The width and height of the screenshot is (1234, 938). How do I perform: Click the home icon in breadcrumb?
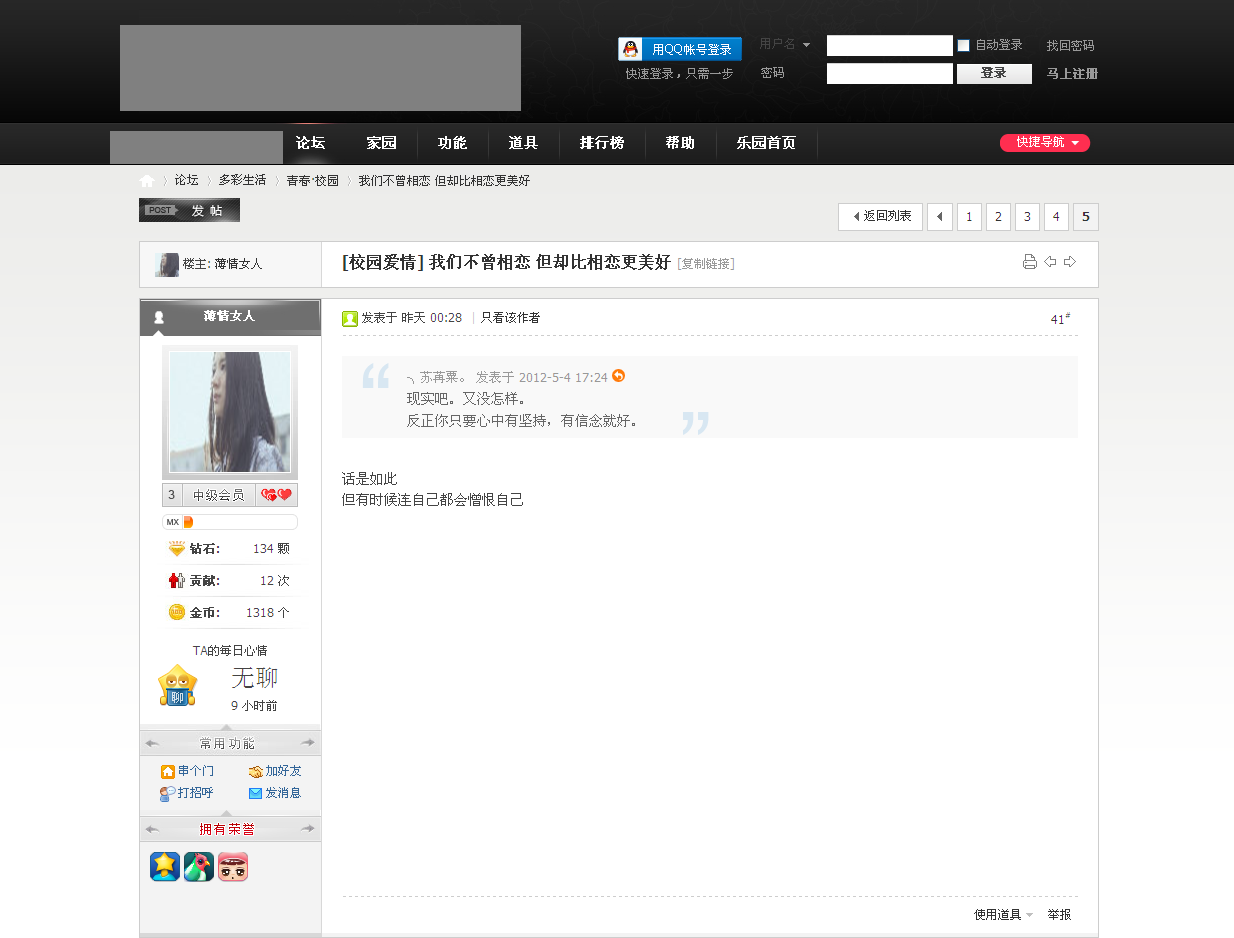[x=147, y=181]
